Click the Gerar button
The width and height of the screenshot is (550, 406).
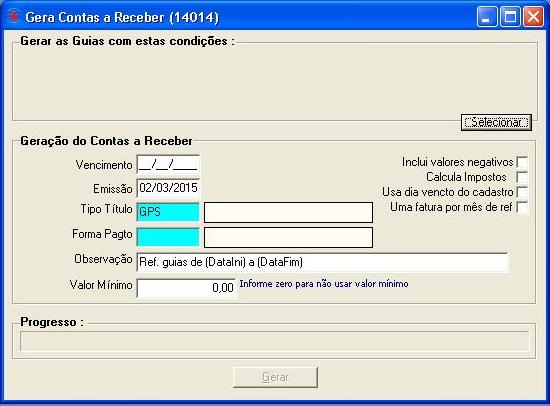pyautogui.click(x=275, y=377)
